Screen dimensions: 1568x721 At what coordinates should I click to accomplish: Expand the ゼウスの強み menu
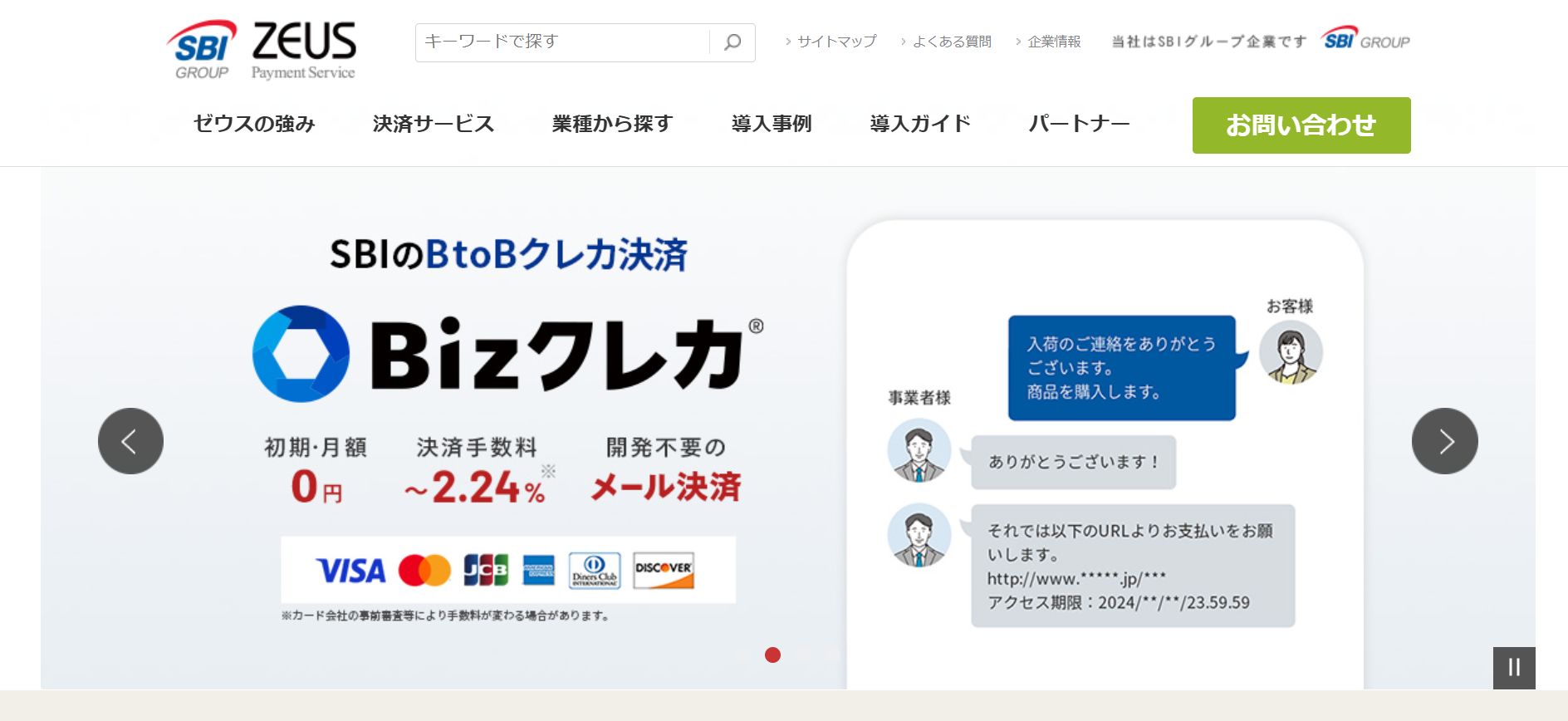click(254, 124)
